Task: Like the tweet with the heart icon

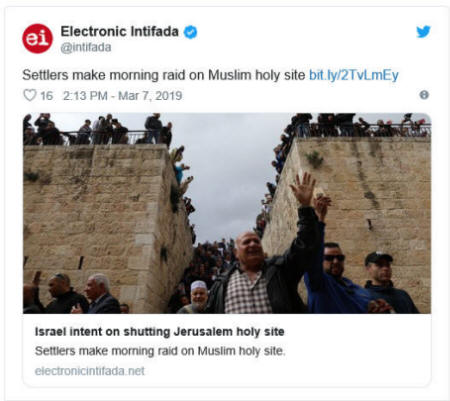Action: coord(30,95)
